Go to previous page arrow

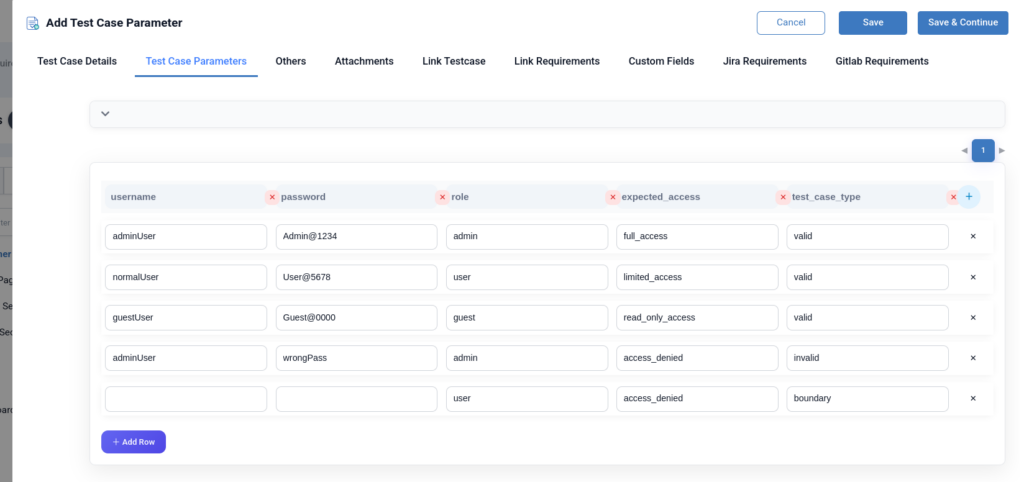[x=964, y=151]
